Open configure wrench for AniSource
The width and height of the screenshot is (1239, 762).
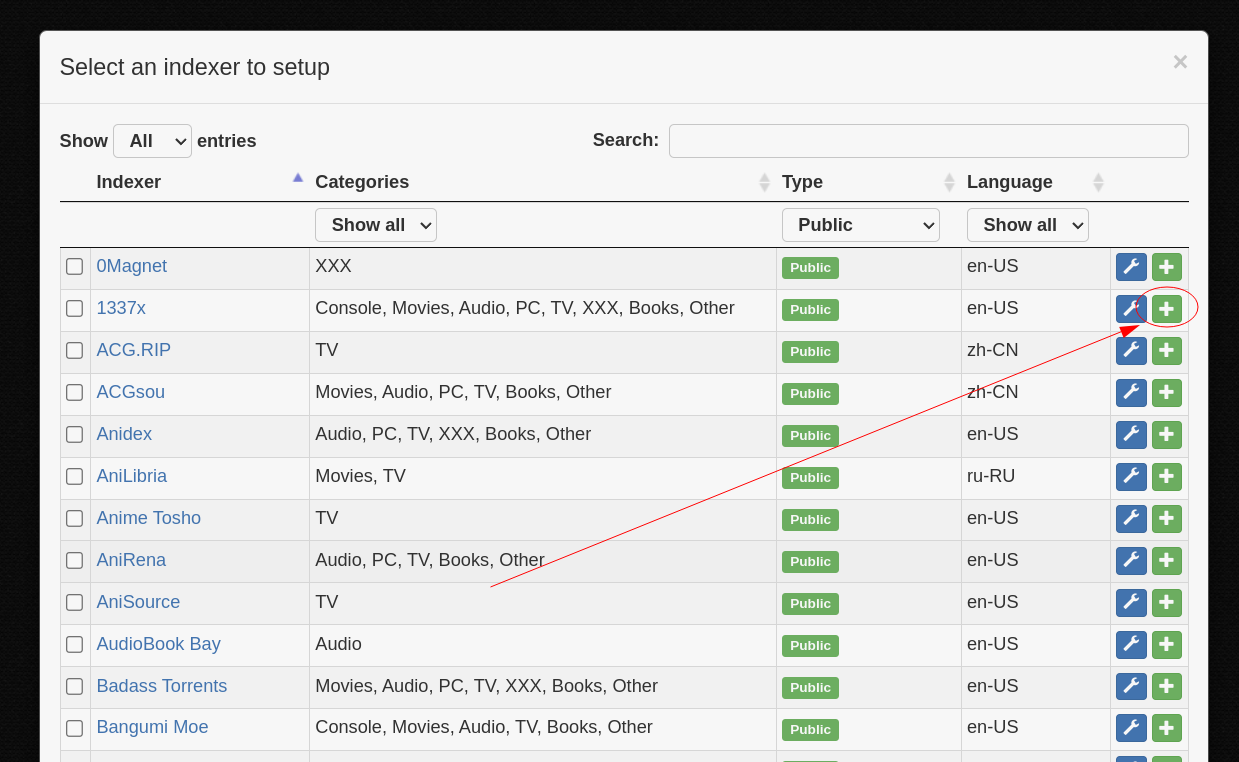click(1131, 603)
